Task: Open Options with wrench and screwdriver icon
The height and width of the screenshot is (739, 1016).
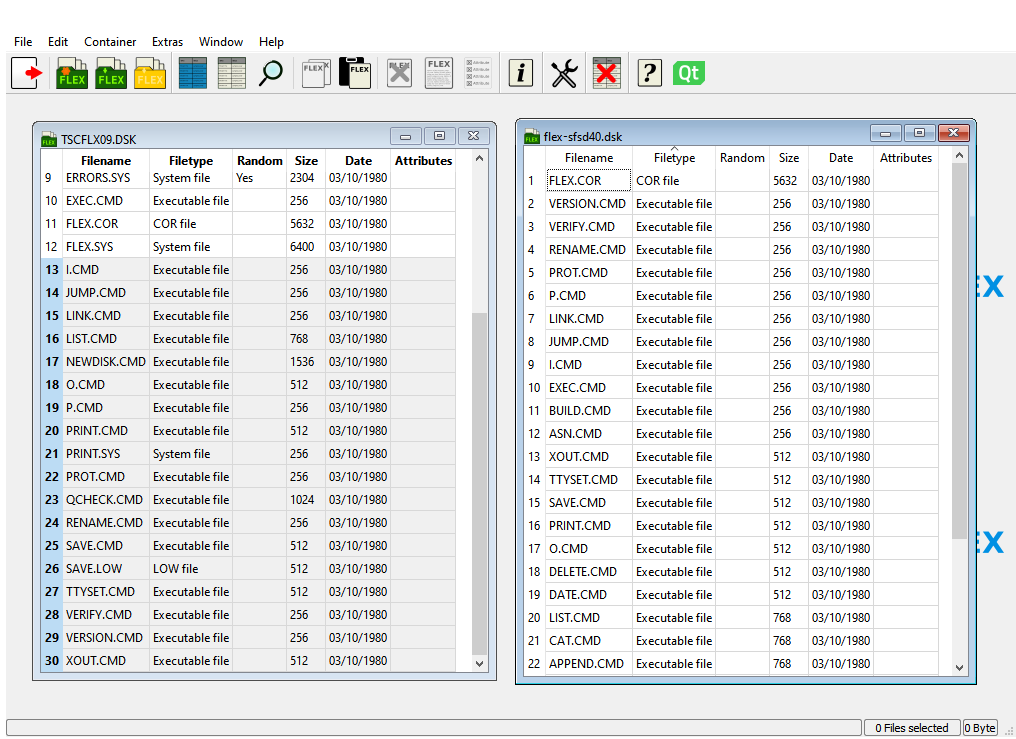Action: 564,73
